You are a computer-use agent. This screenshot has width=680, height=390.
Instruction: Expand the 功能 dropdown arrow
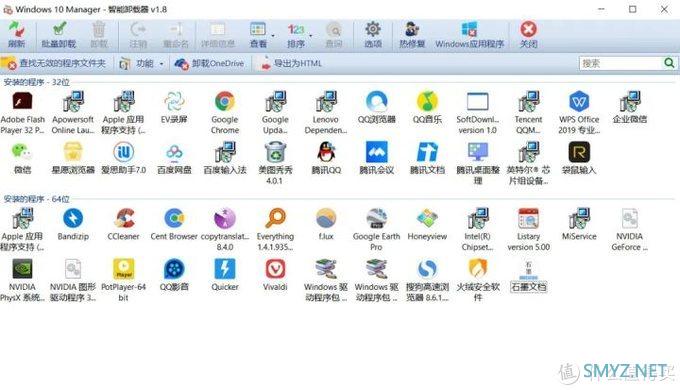coord(161,64)
